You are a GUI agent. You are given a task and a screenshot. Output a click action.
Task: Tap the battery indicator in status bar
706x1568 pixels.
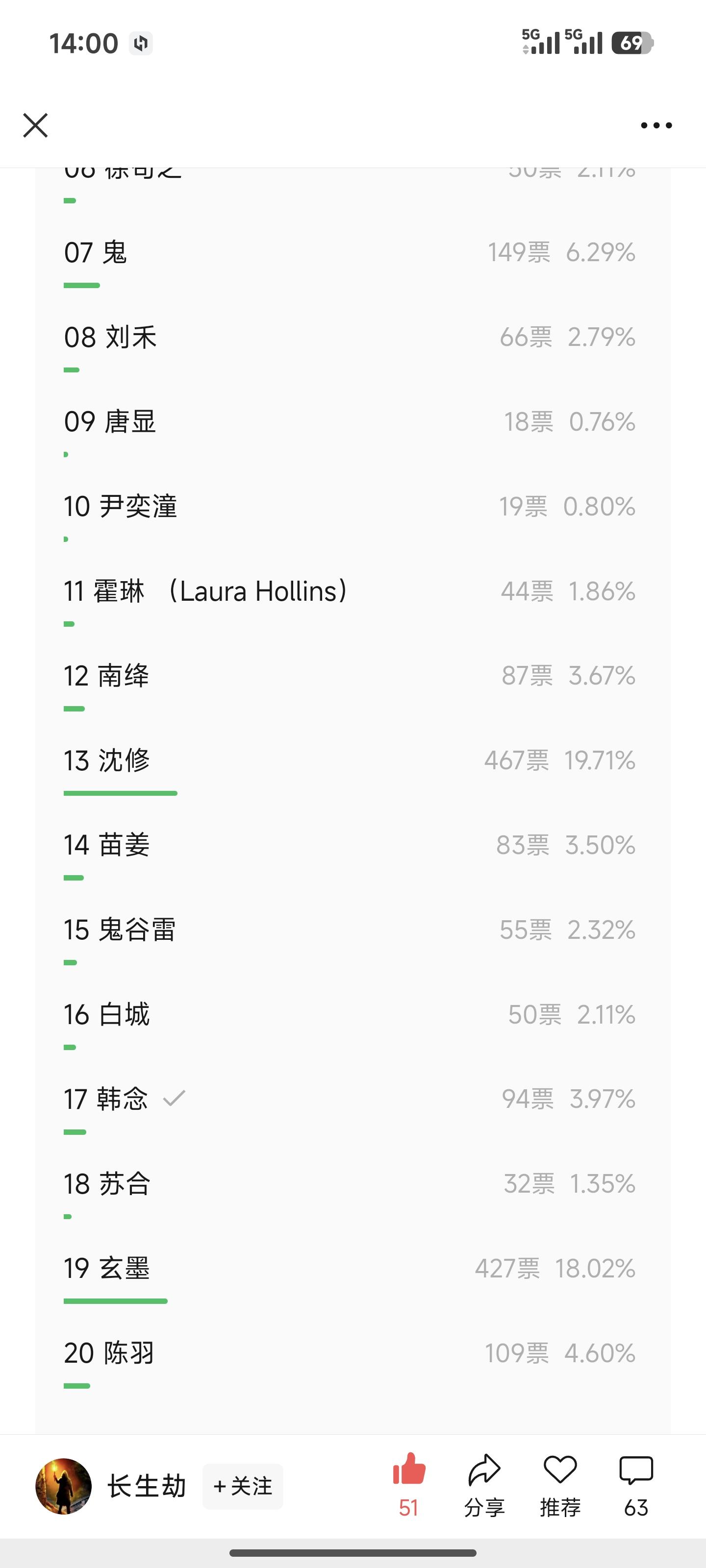632,43
